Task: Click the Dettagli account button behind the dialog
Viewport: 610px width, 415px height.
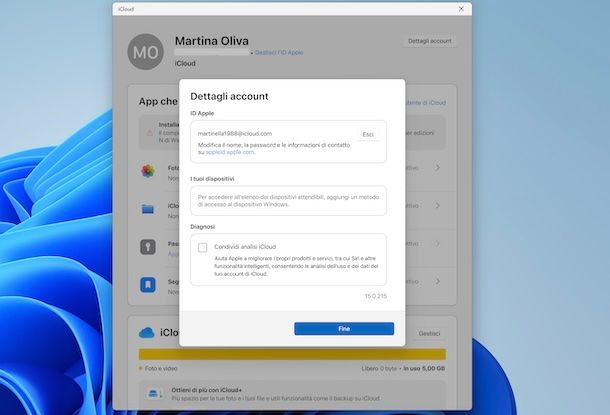Action: pos(429,41)
